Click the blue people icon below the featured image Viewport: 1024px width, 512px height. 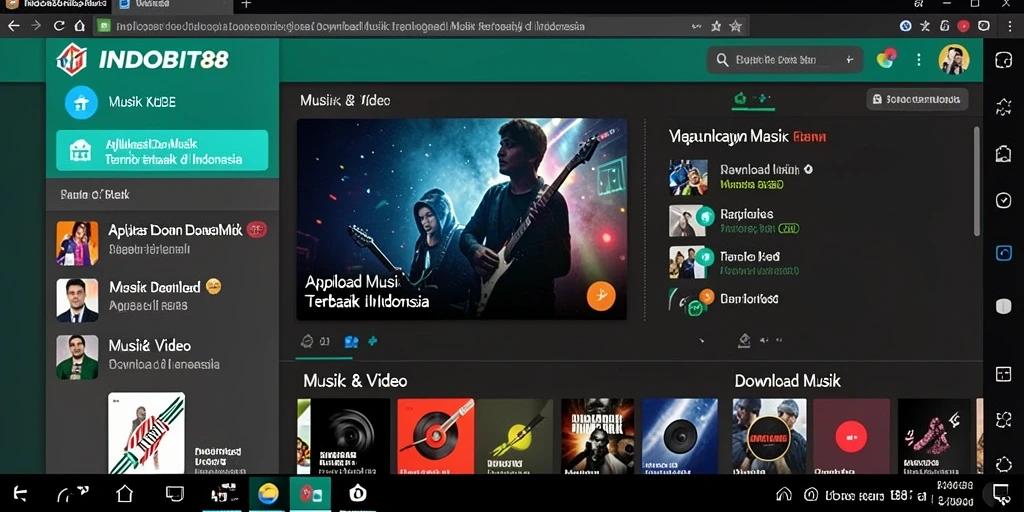coord(351,341)
